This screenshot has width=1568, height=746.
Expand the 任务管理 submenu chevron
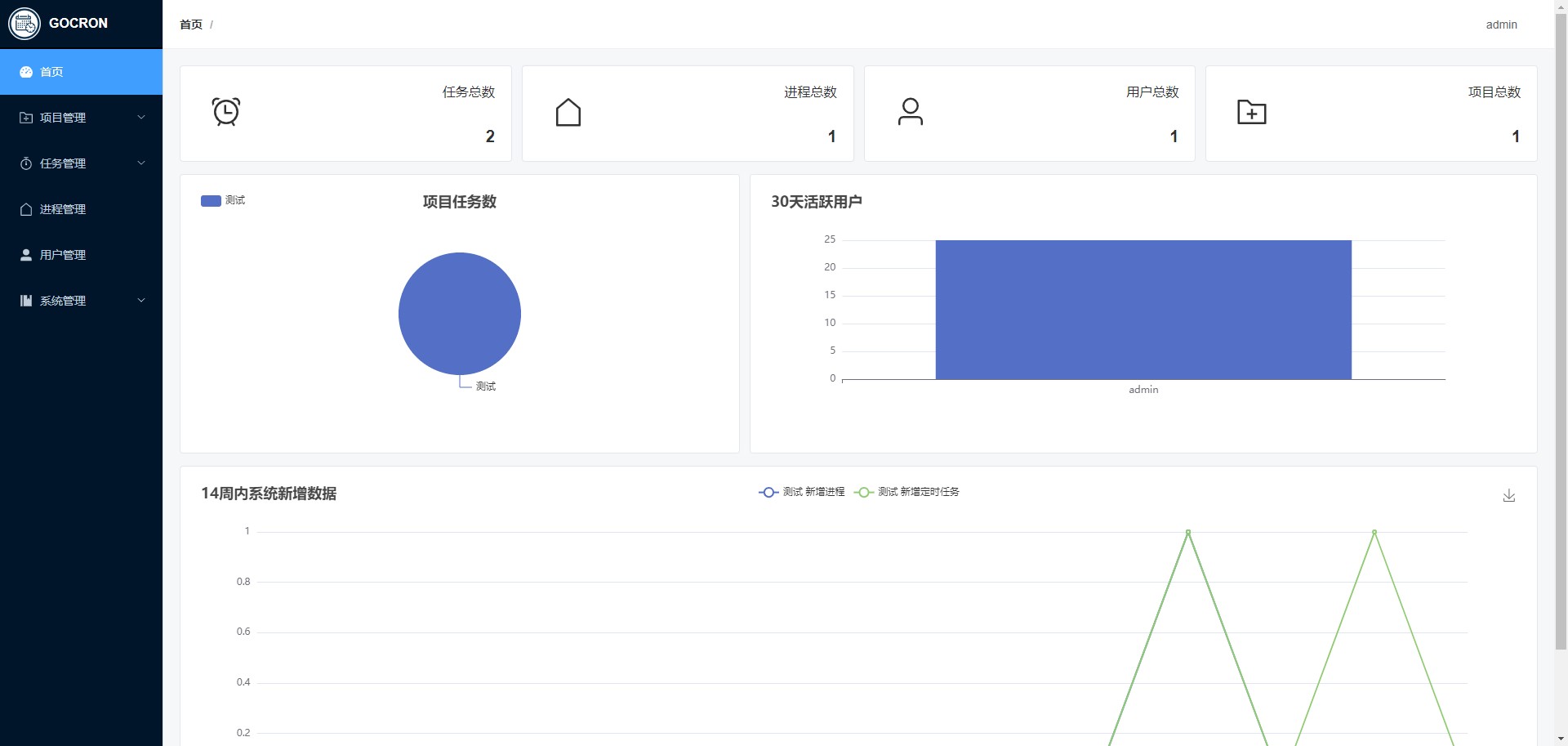pos(141,163)
